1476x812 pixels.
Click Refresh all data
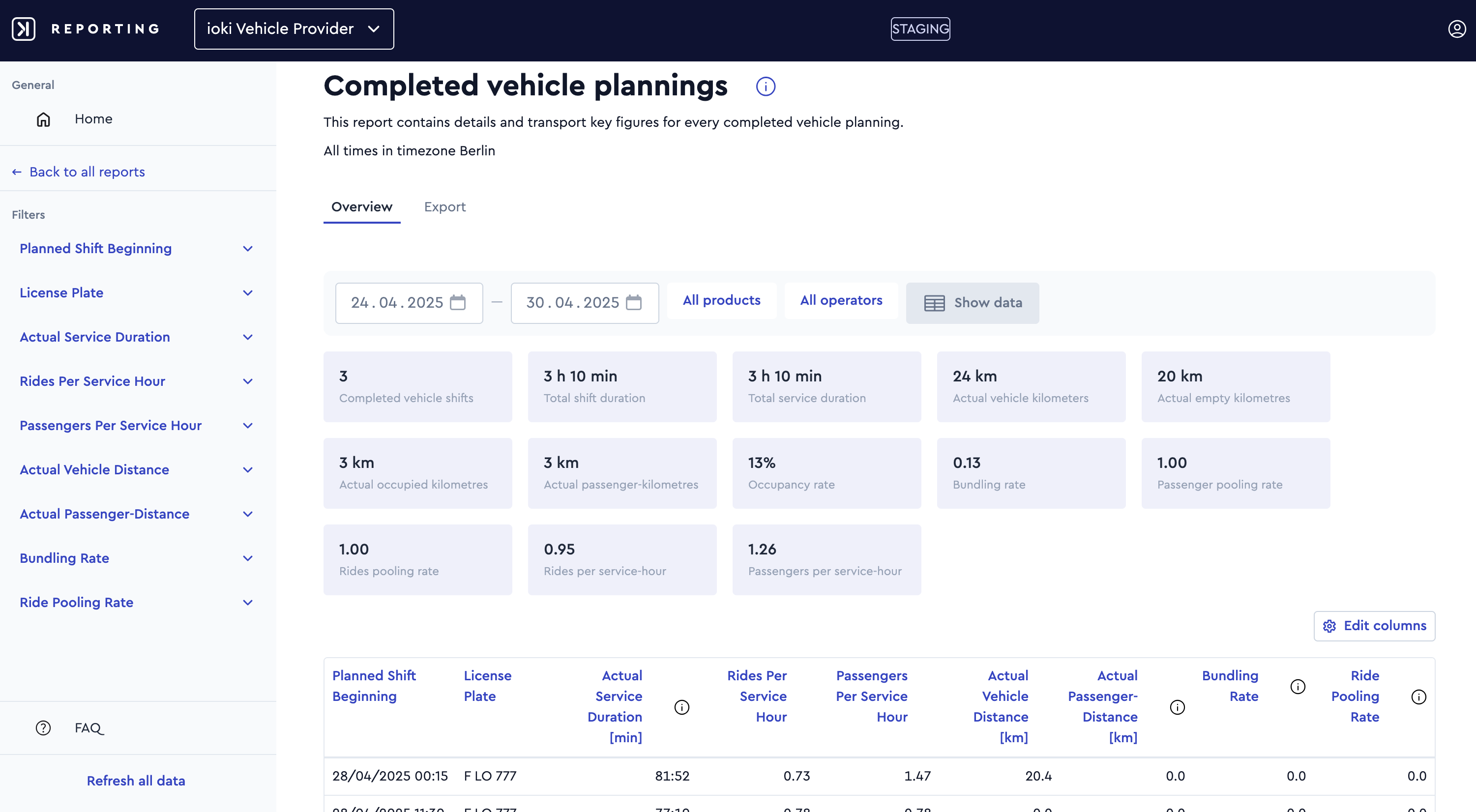pos(136,781)
